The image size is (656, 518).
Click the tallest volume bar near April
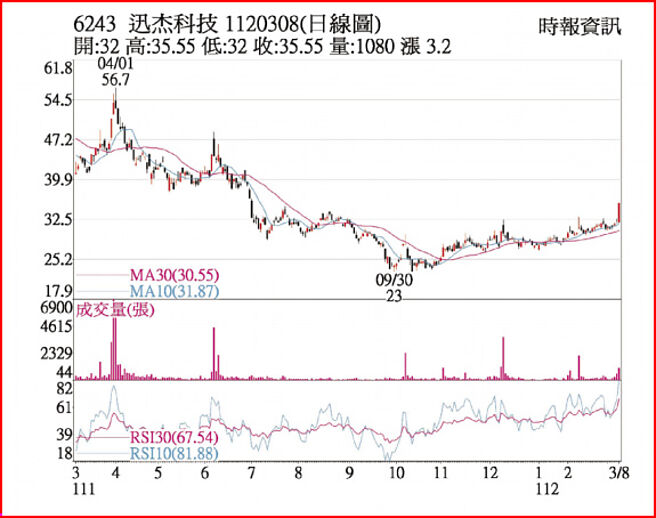point(115,348)
